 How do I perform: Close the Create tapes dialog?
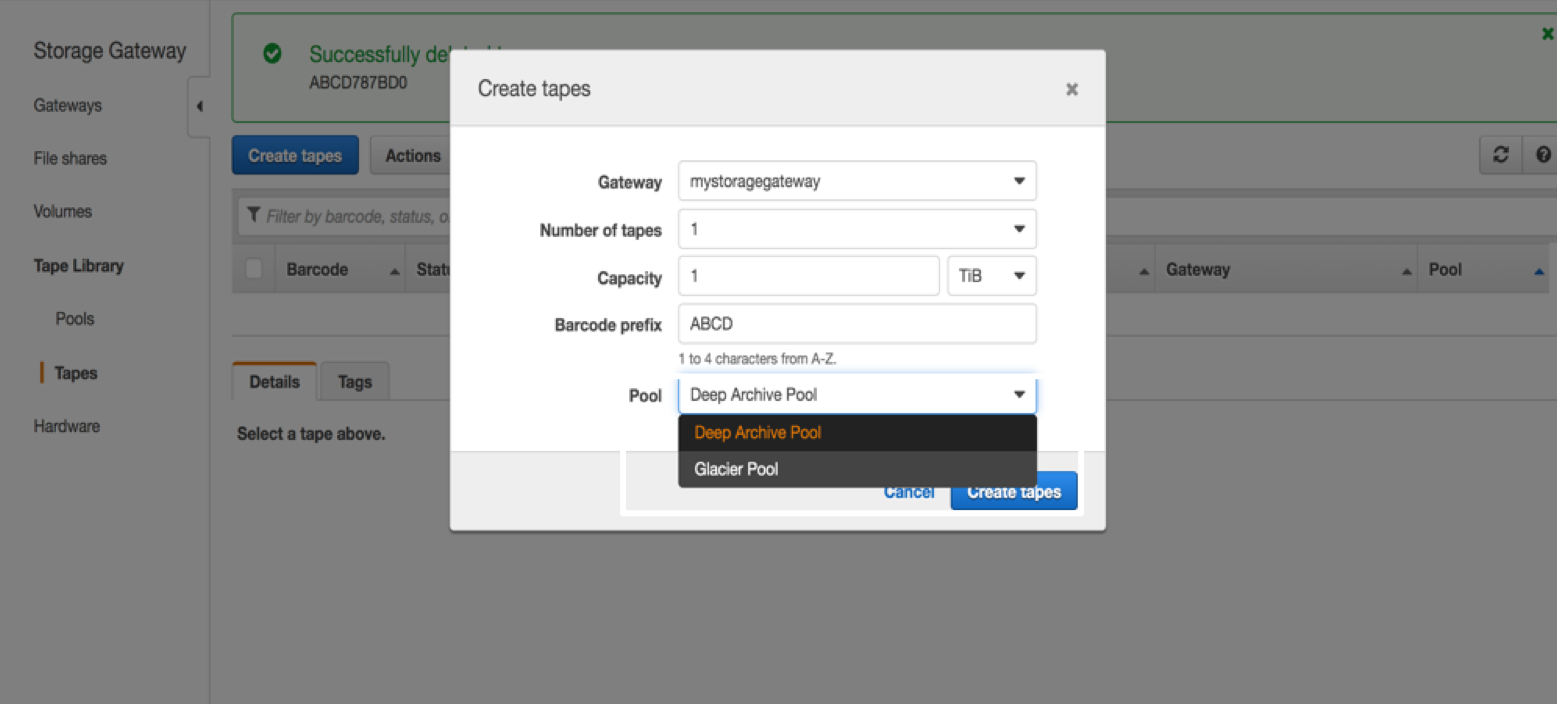coord(1071,89)
